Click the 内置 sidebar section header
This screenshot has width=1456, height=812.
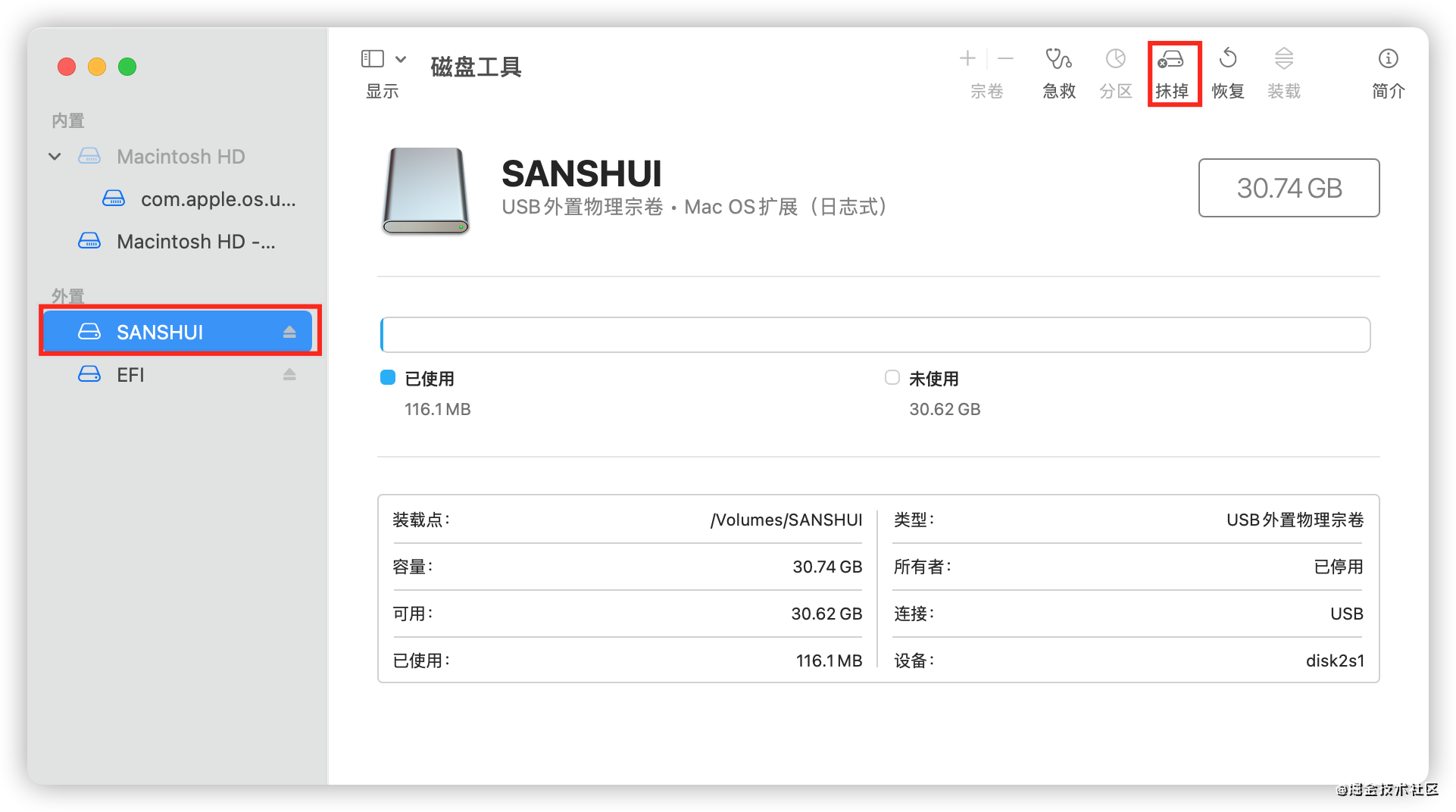pyautogui.click(x=67, y=120)
